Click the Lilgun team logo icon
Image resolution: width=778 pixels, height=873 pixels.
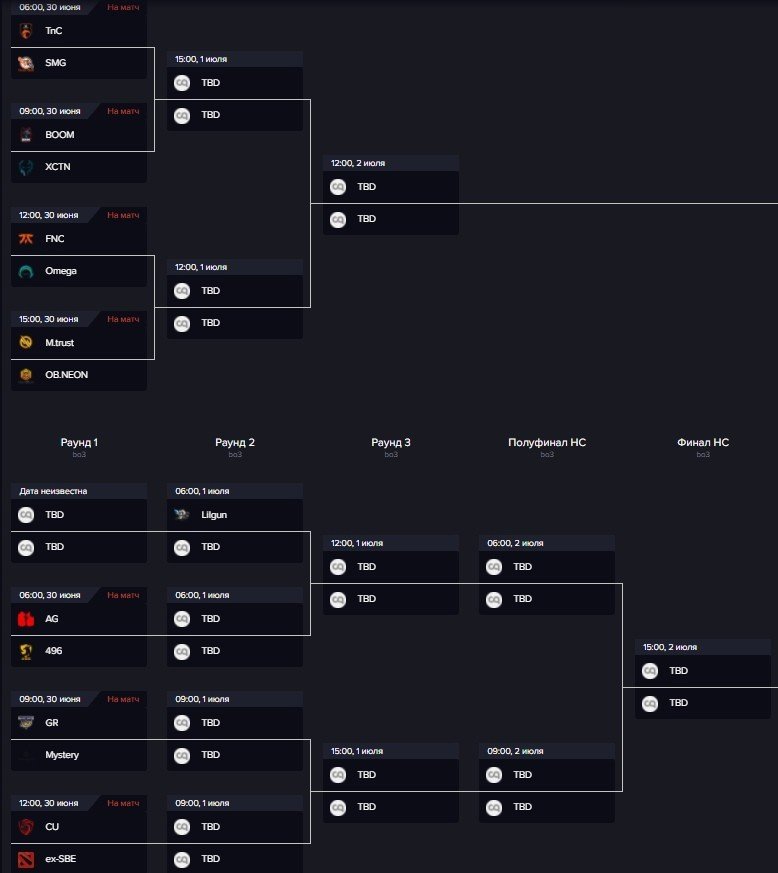point(182,514)
